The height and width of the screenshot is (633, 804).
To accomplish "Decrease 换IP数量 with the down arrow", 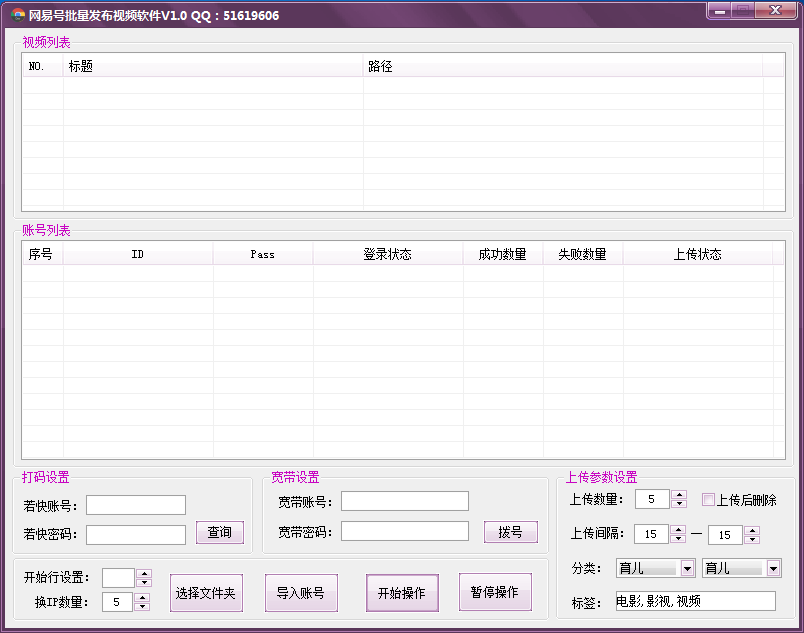I will click(142, 606).
